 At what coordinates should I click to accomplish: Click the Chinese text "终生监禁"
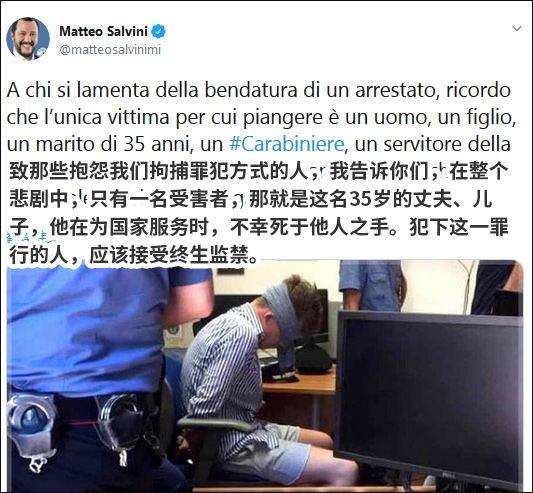(x=208, y=255)
